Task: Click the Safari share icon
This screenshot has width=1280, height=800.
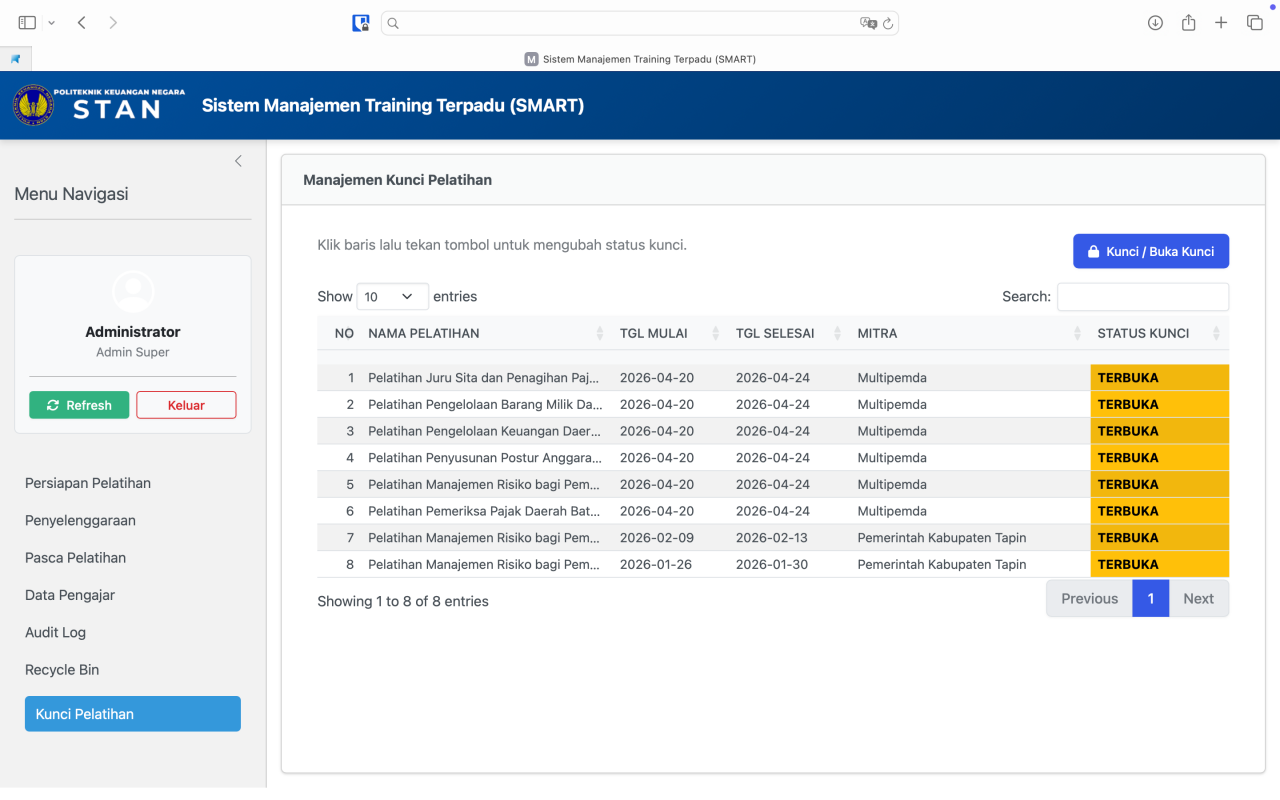Action: pos(1188,23)
